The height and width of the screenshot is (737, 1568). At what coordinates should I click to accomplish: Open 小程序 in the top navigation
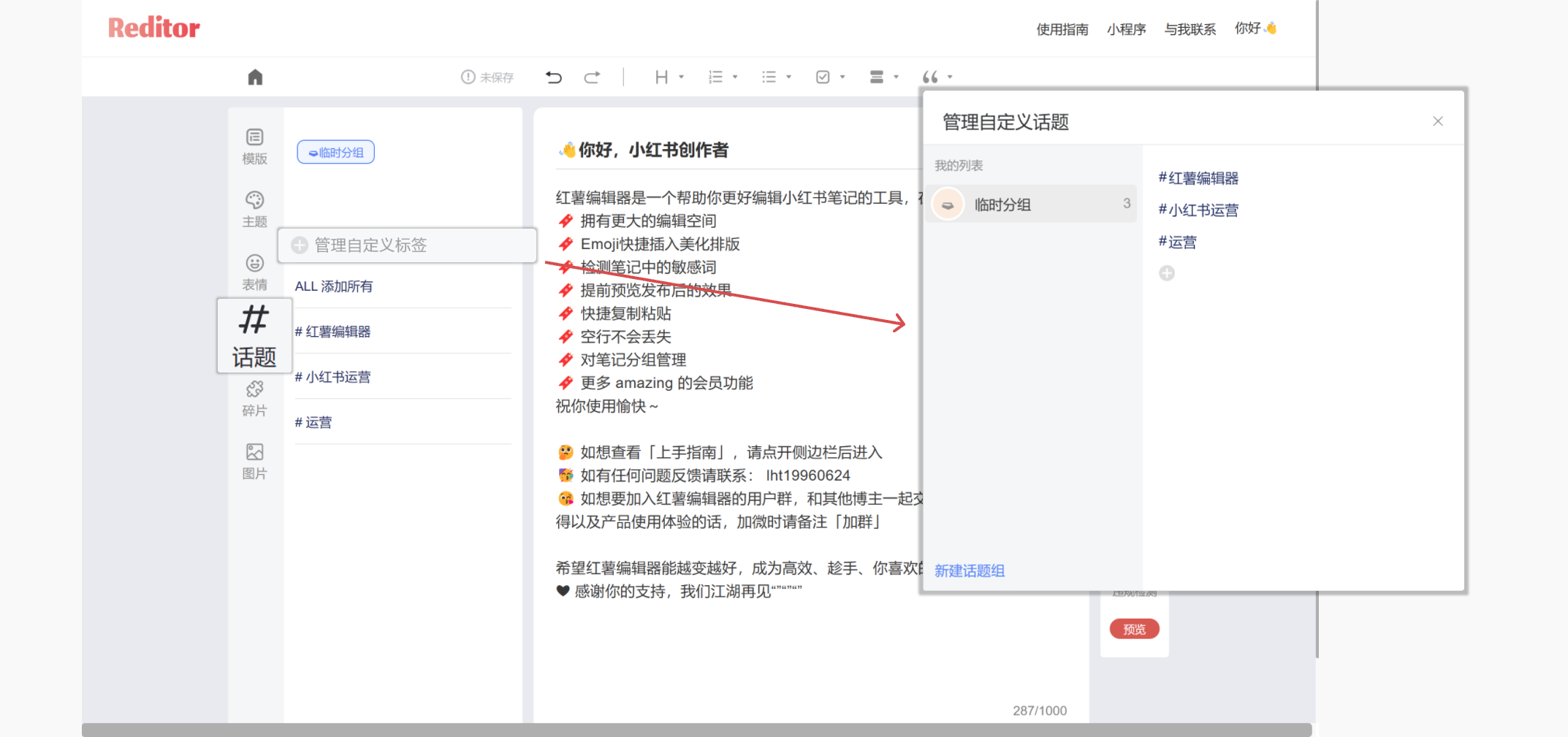point(1126,29)
